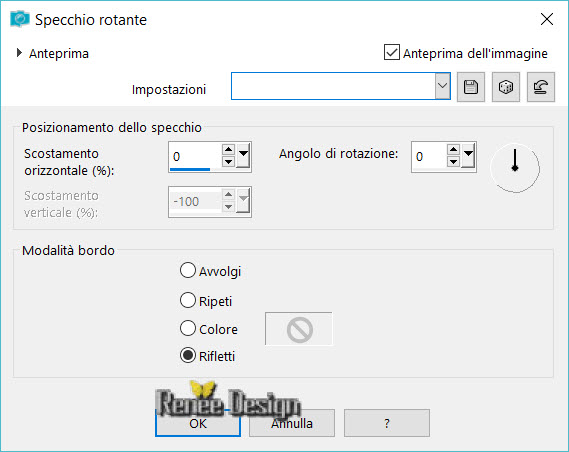Increase the Angolo di rotazione value arrow
The image size is (569, 452).
pyautogui.click(x=453, y=150)
